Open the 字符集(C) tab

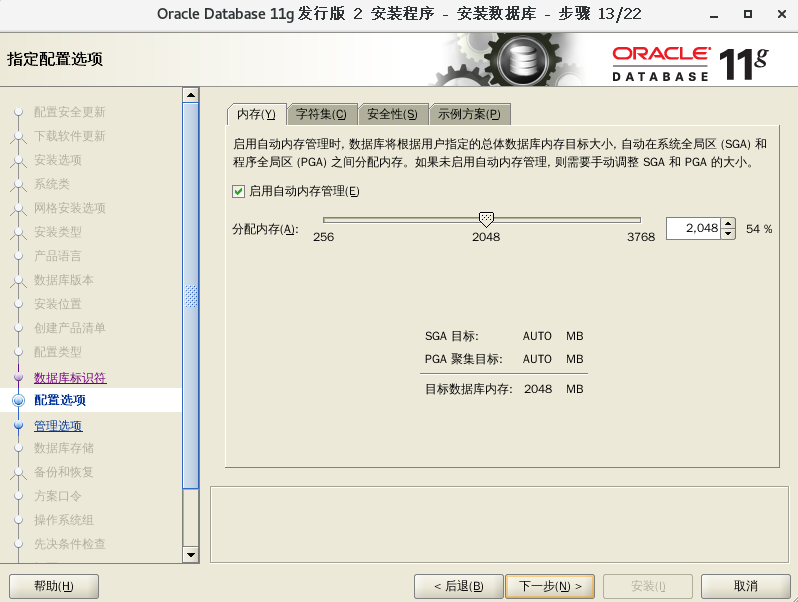coord(322,114)
